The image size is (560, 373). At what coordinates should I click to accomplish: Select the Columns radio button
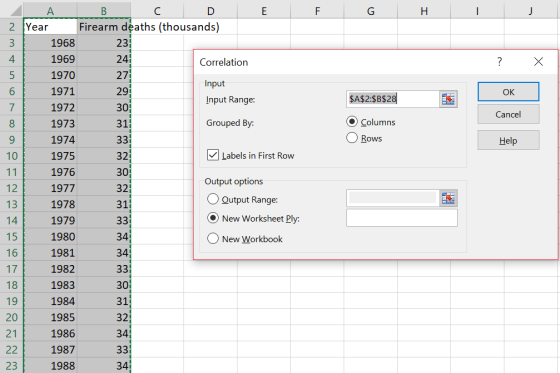tap(352, 122)
